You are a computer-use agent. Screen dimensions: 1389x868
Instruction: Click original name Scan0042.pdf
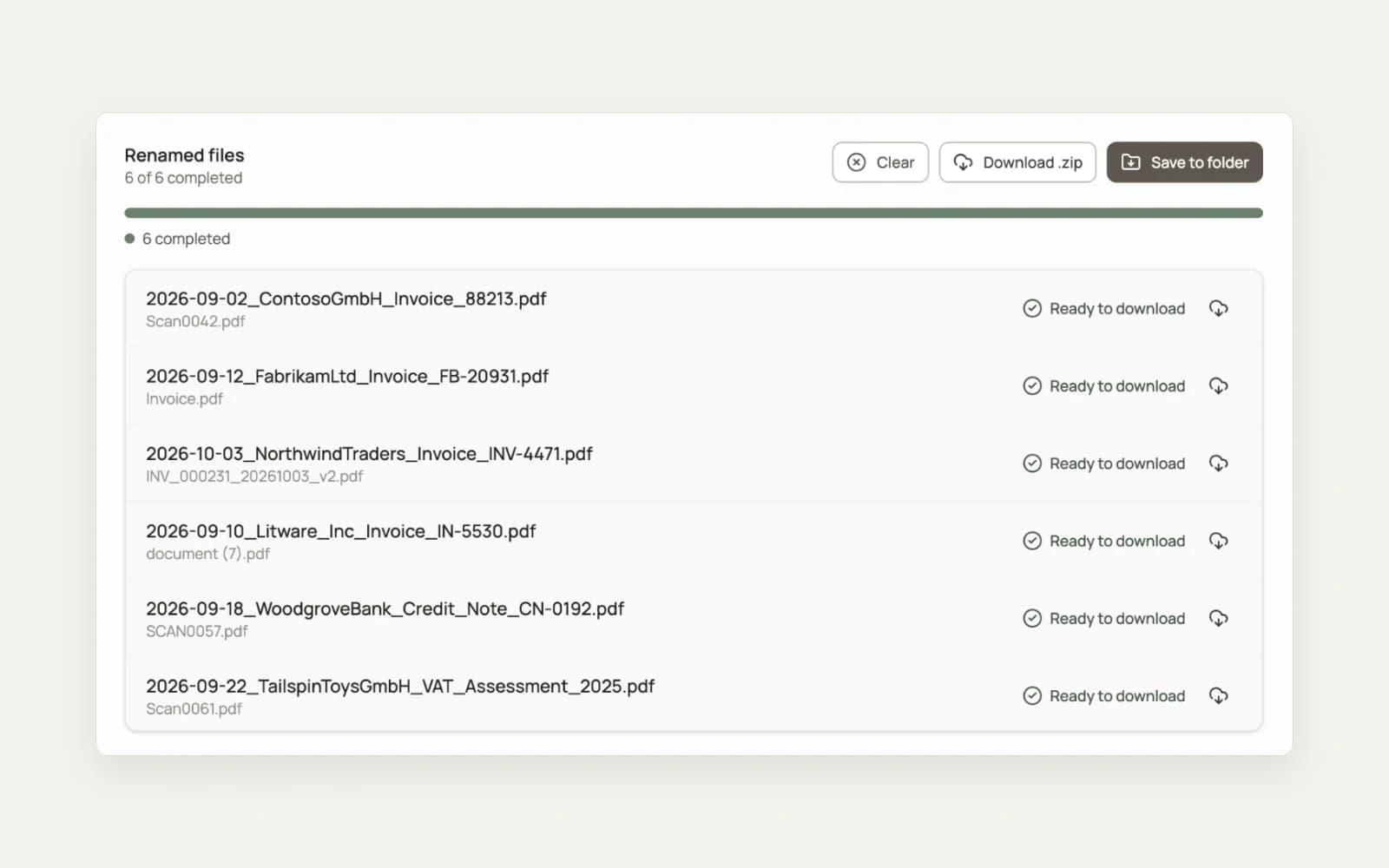(x=195, y=321)
